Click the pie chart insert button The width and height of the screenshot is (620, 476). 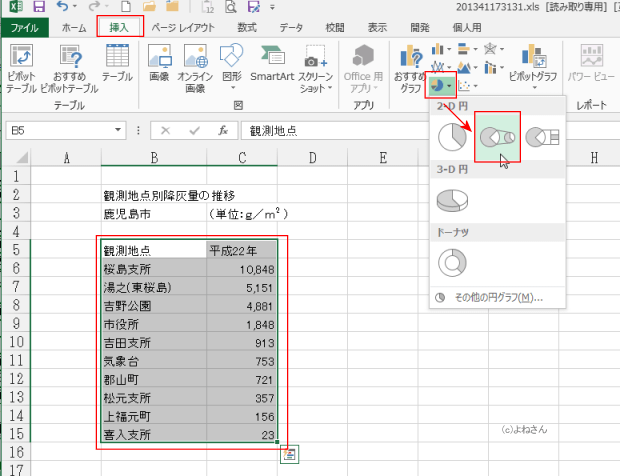coord(437,85)
